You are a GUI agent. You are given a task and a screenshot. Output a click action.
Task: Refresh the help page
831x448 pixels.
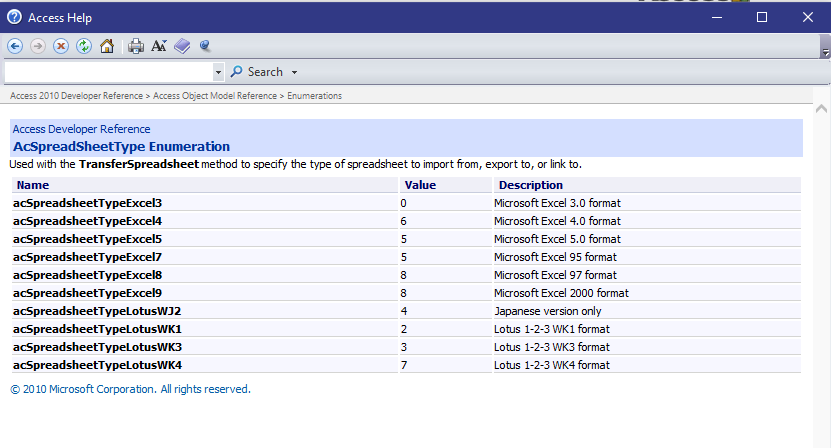[x=84, y=46]
